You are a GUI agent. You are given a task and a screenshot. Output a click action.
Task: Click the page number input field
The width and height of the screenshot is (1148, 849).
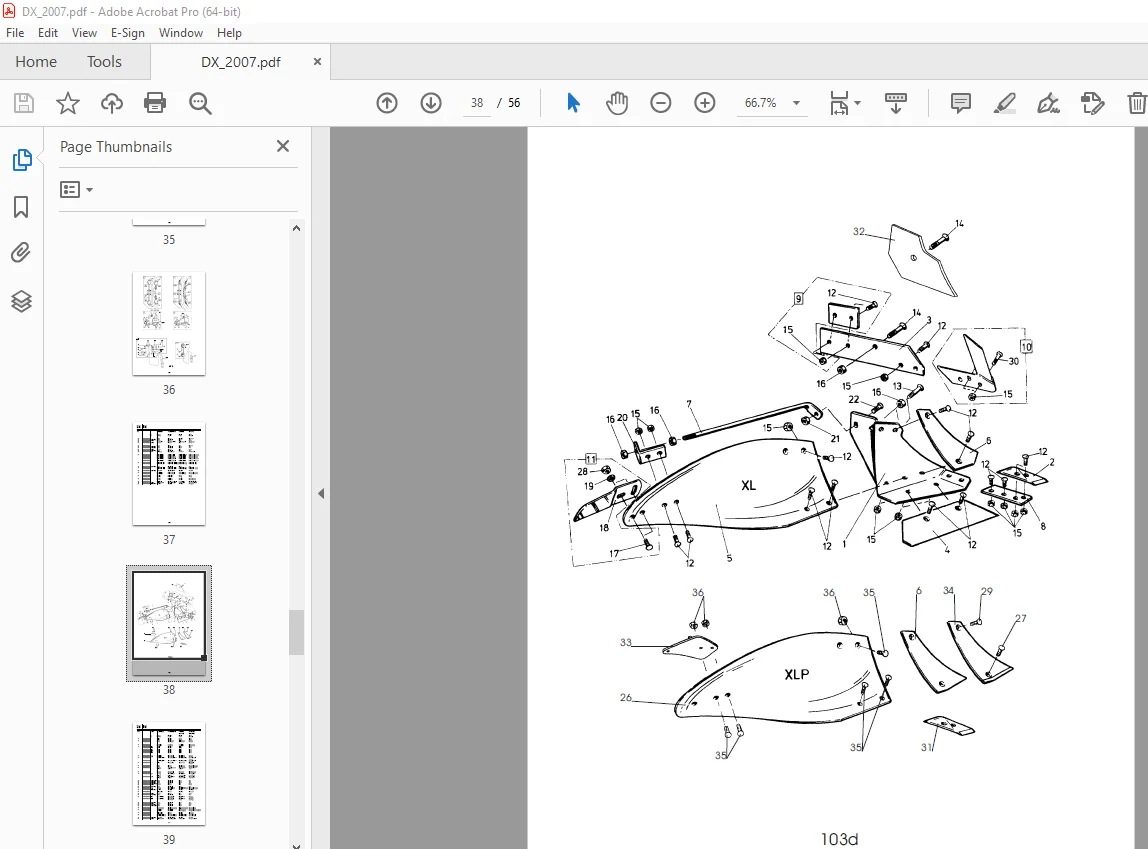pos(477,103)
